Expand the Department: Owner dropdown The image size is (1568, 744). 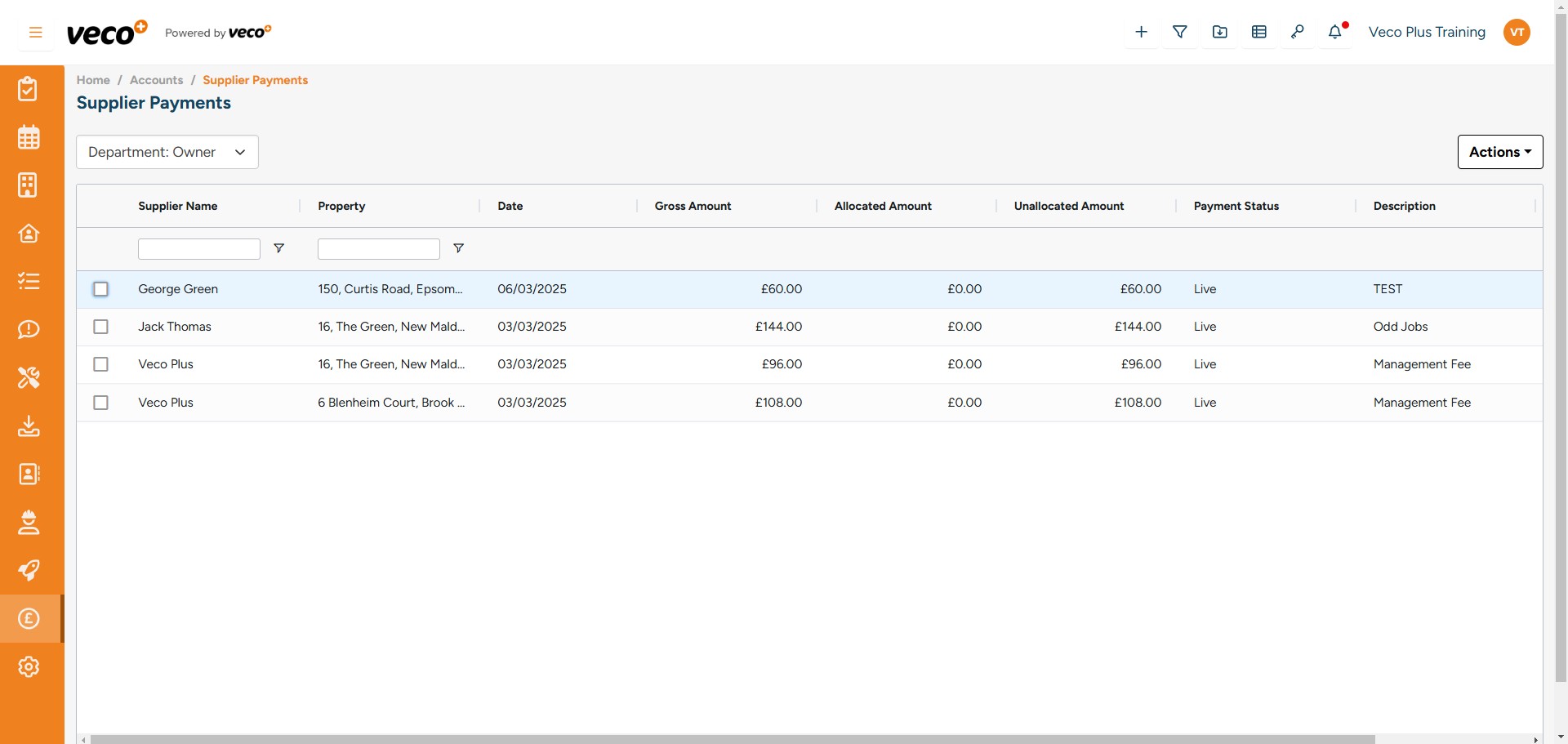coord(167,152)
